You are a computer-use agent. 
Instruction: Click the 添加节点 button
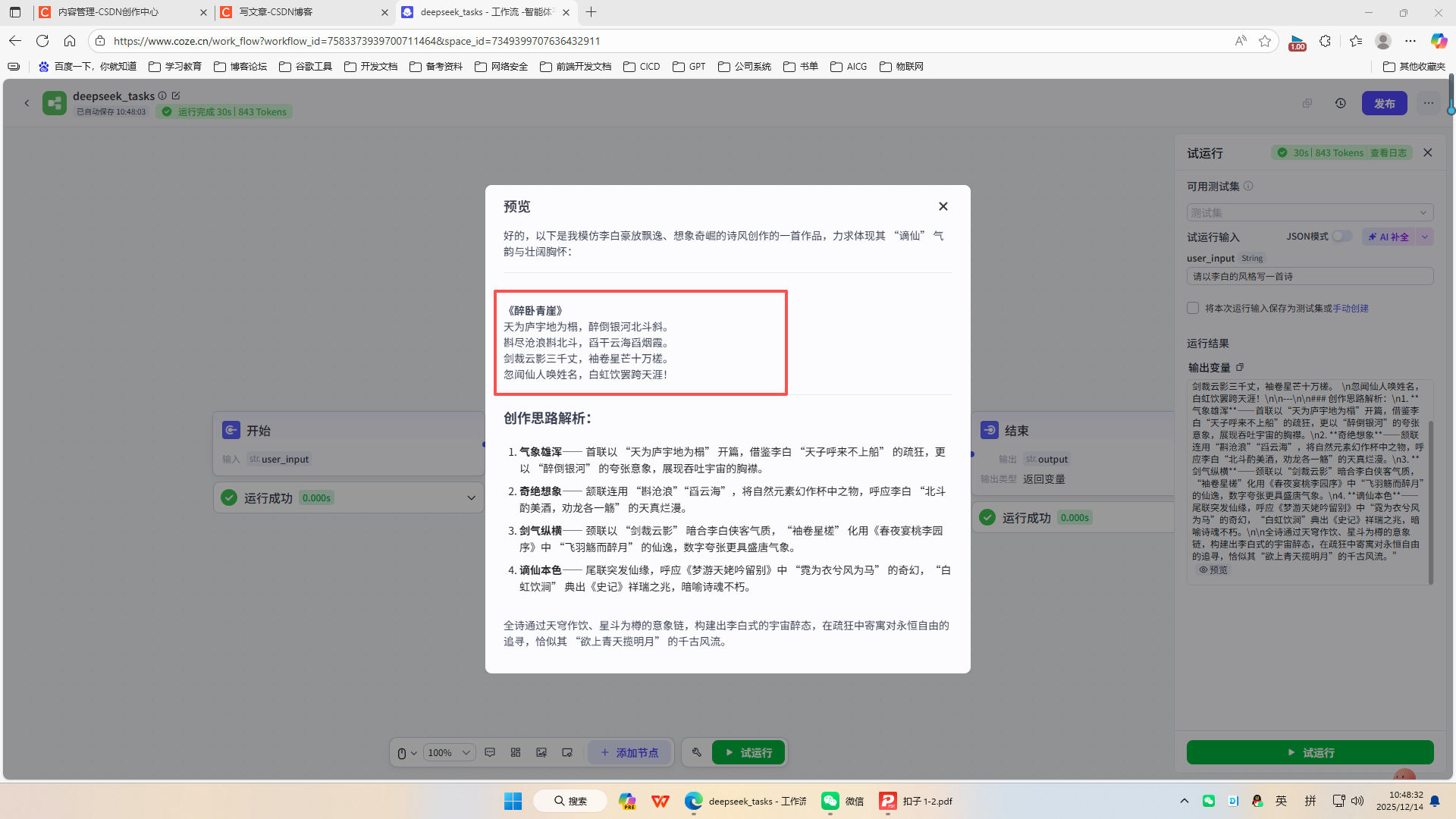click(629, 752)
